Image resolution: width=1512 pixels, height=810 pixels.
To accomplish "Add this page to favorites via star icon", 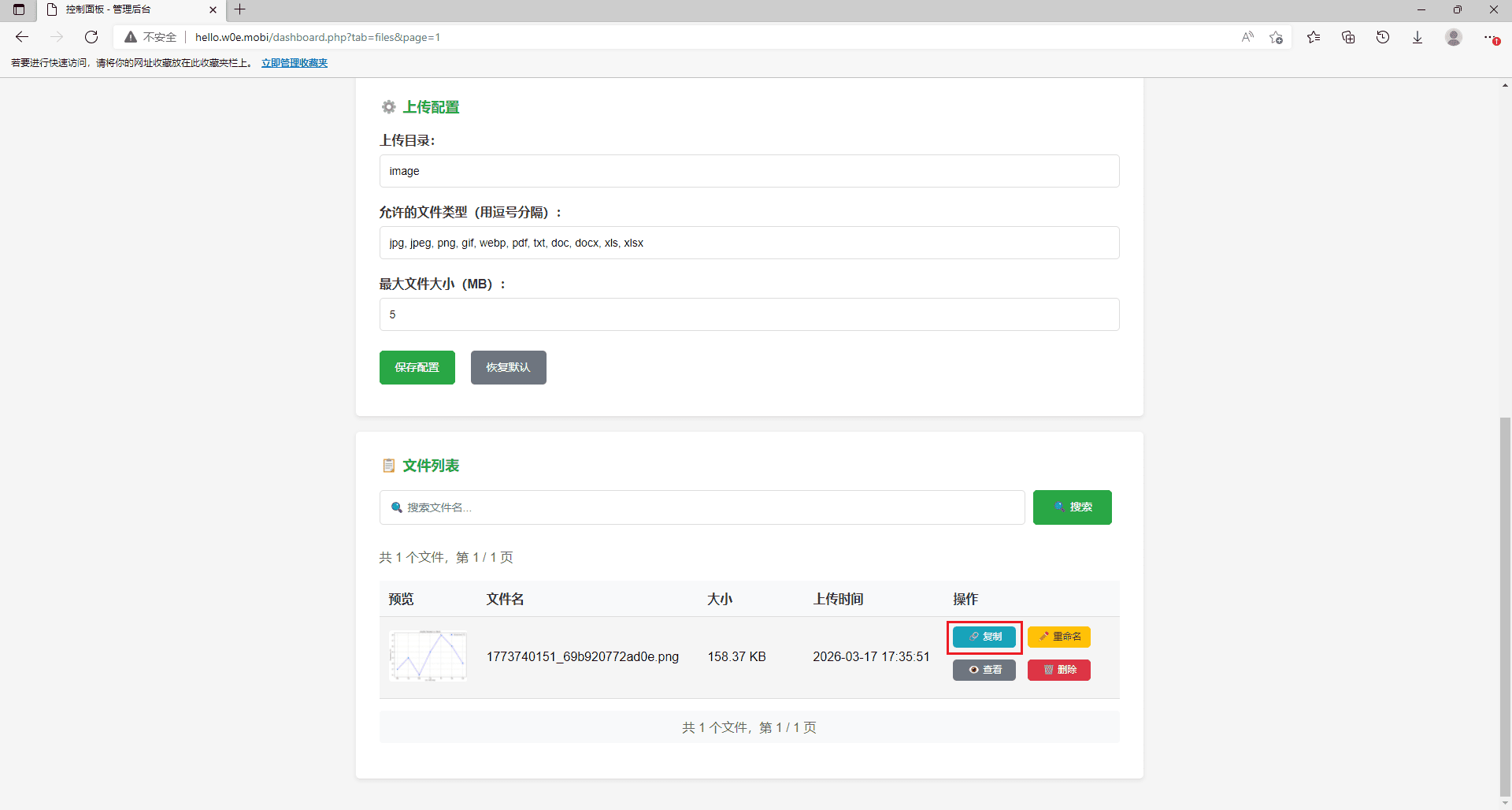I will pyautogui.click(x=1277, y=37).
